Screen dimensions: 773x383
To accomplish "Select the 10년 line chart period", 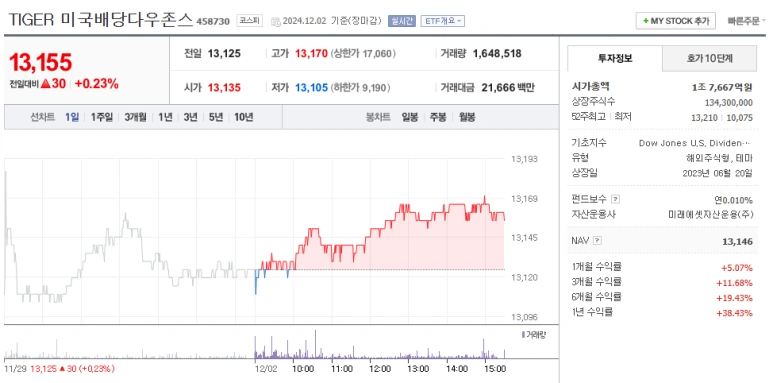I will (x=243, y=117).
